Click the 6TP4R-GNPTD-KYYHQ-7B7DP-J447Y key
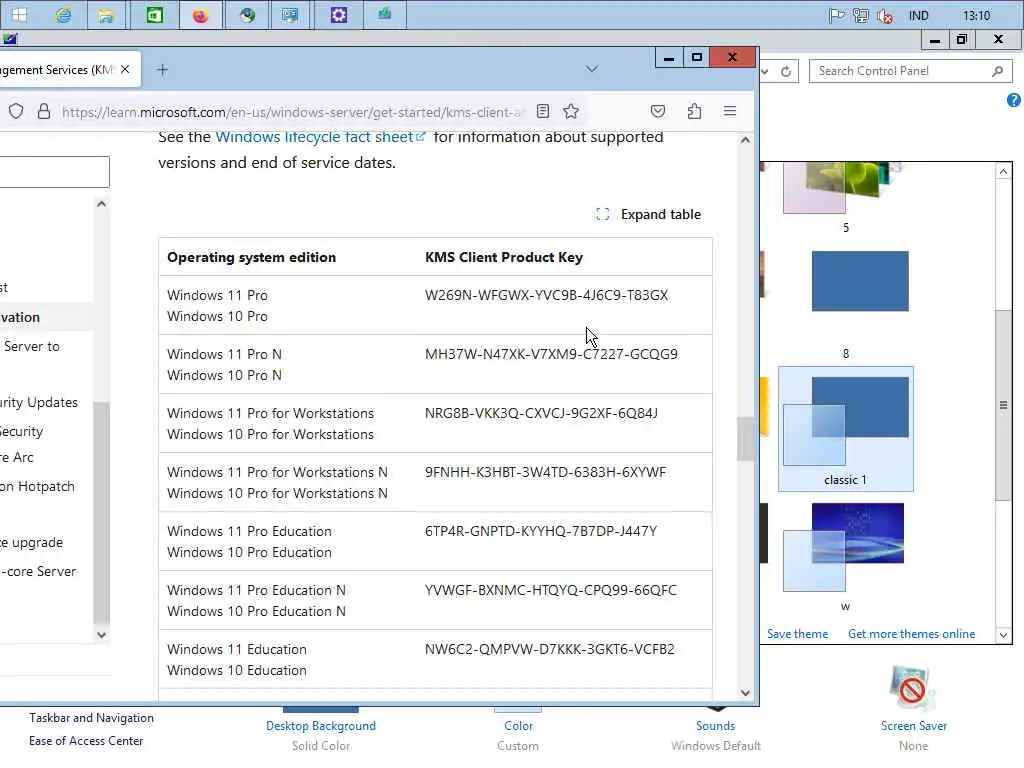 point(541,531)
